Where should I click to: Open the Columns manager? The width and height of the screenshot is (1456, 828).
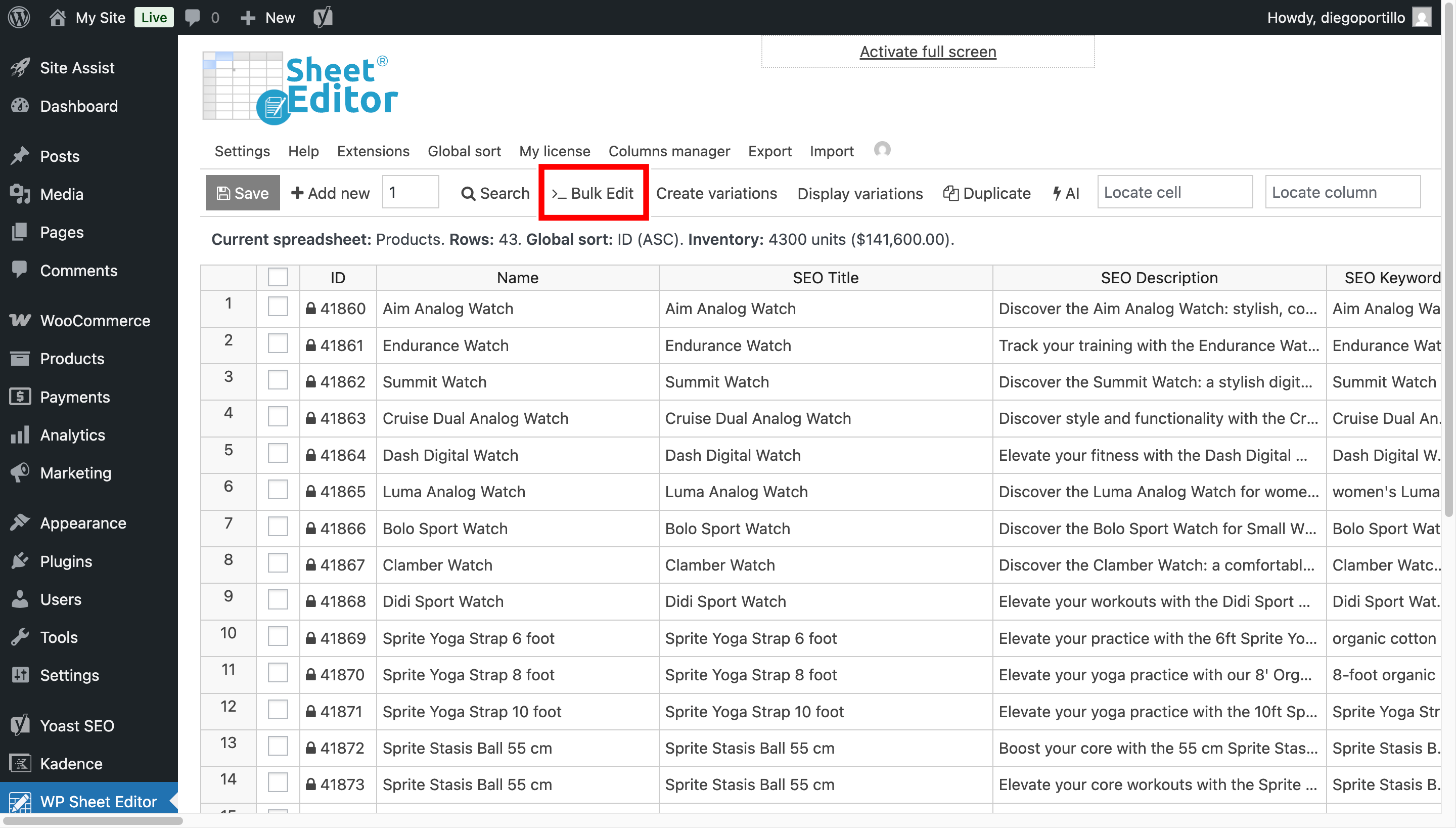coord(669,151)
